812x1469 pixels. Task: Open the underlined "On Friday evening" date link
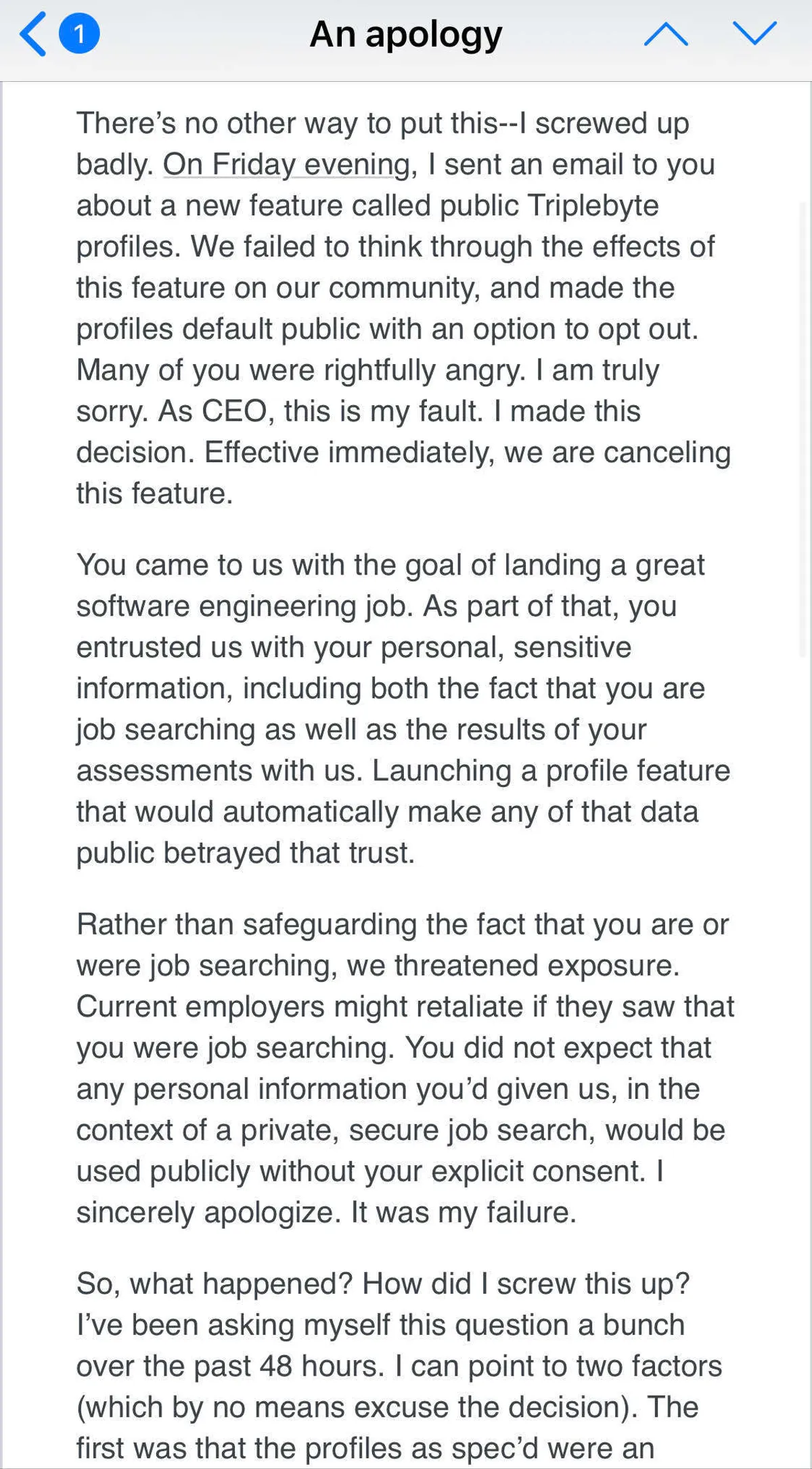tap(287, 164)
